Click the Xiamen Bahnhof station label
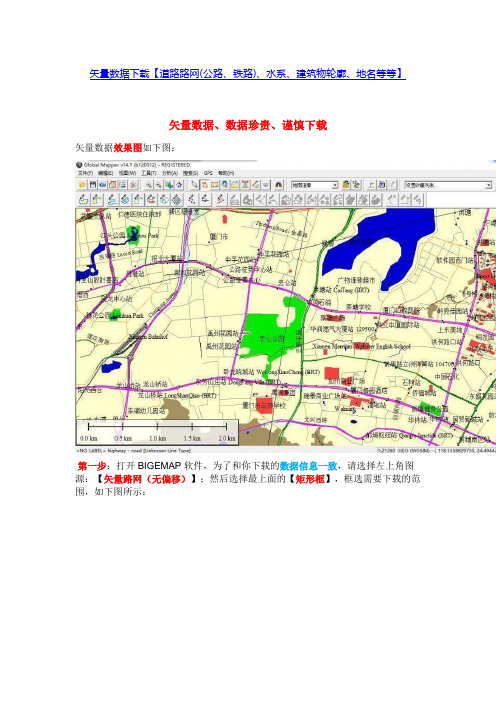496x702 pixels. click(148, 336)
